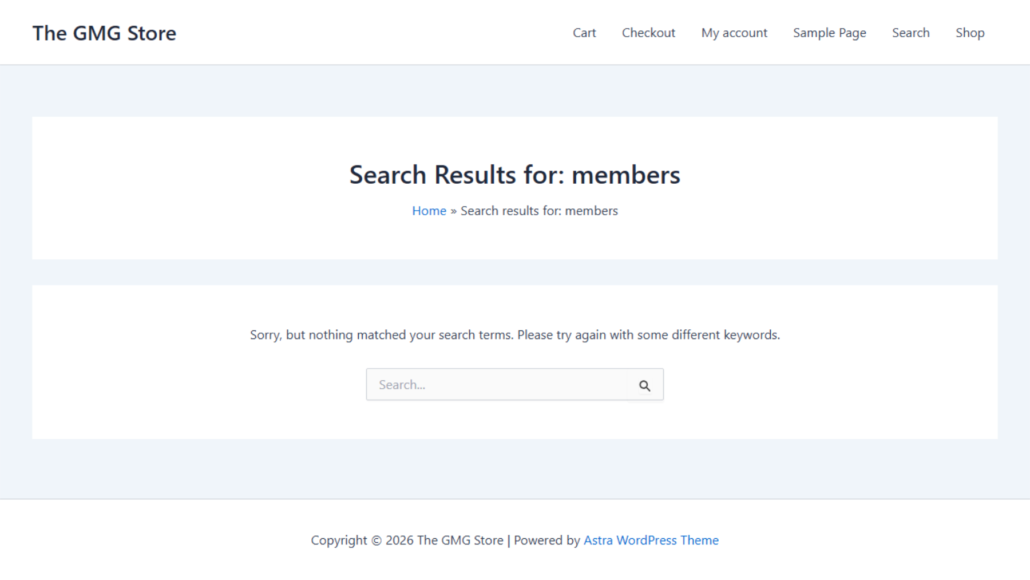Click the Search Results for: members heading
This screenshot has width=1030, height=580.
click(515, 175)
